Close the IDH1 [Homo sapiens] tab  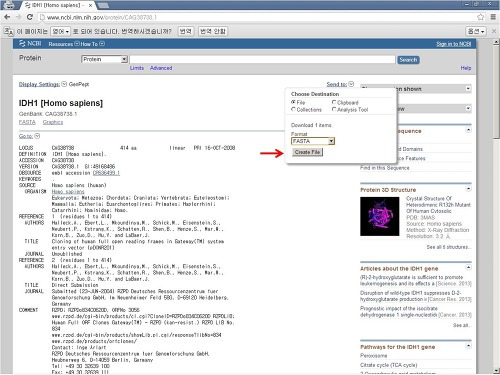tap(90, 5)
